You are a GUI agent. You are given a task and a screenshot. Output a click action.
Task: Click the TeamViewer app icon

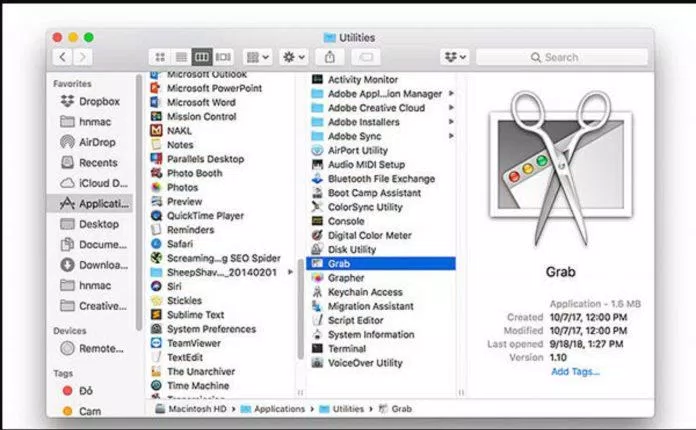[x=157, y=342]
